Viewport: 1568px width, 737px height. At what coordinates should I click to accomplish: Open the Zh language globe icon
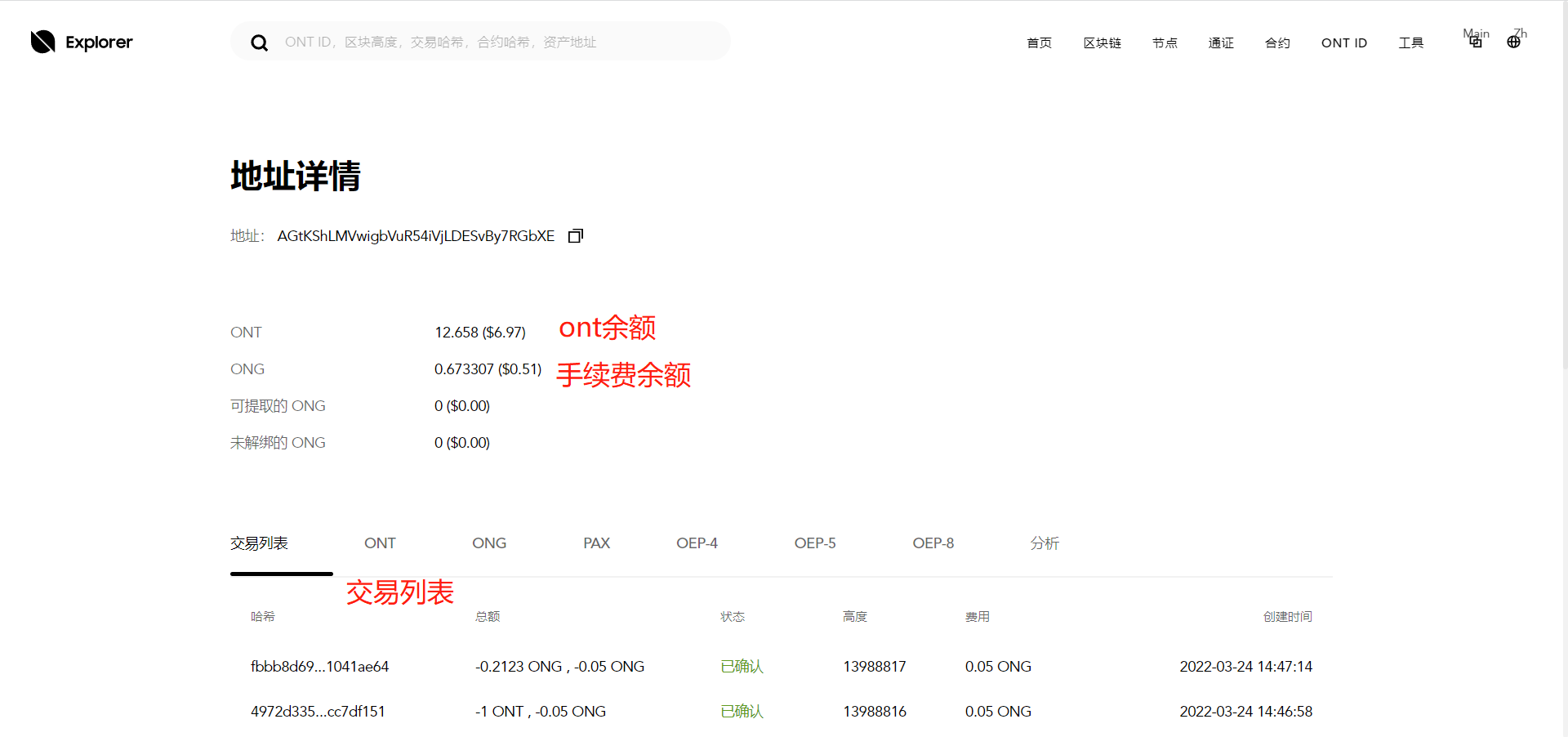1516,40
